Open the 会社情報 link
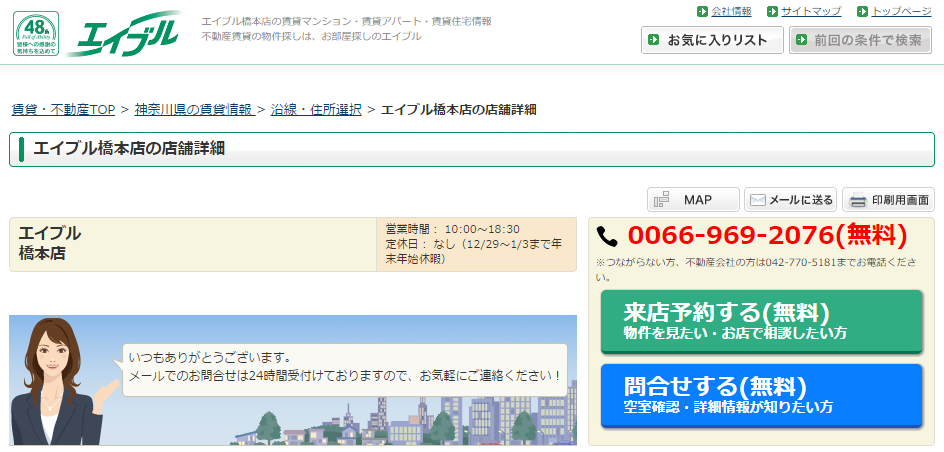Viewport: 944px width, 452px height. (x=731, y=11)
